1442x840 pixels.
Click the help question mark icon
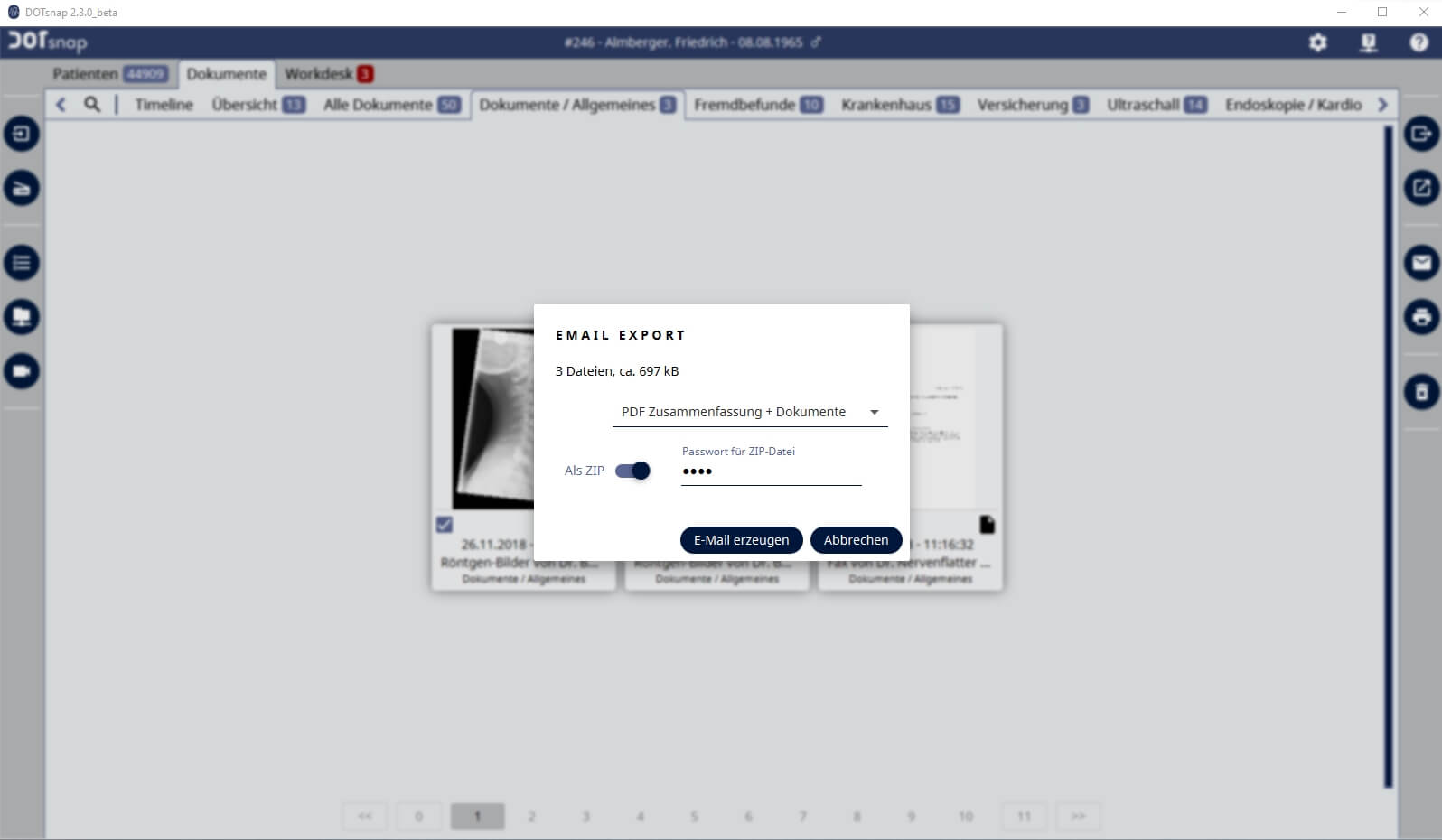coord(1419,42)
